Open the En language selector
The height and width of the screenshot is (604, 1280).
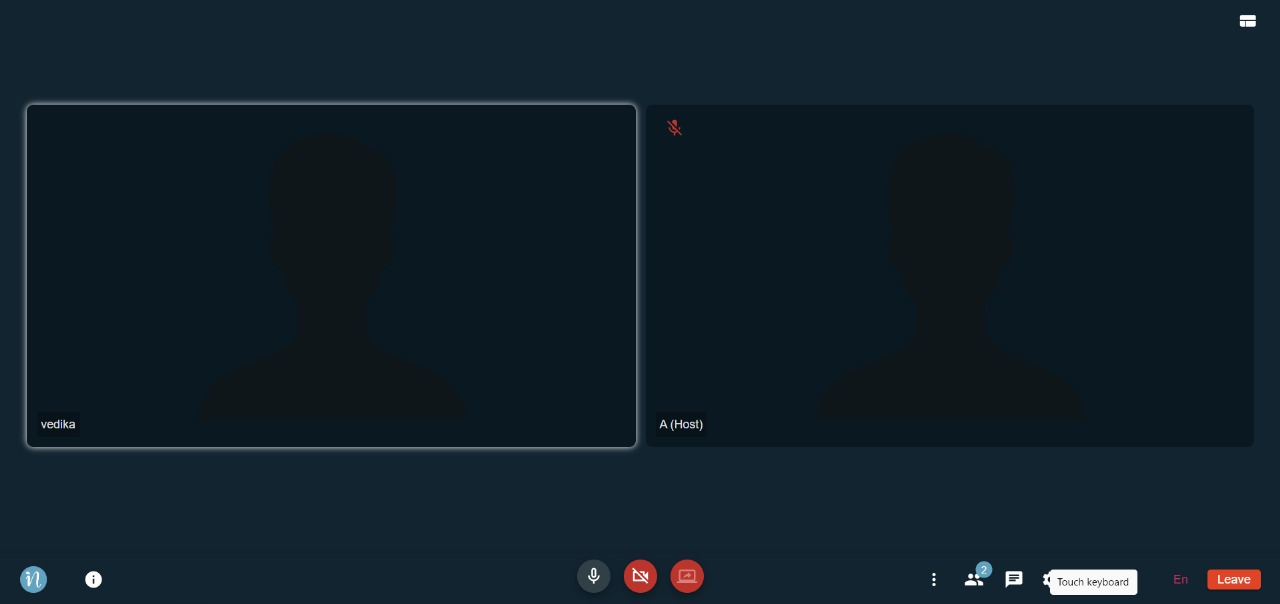point(1180,579)
